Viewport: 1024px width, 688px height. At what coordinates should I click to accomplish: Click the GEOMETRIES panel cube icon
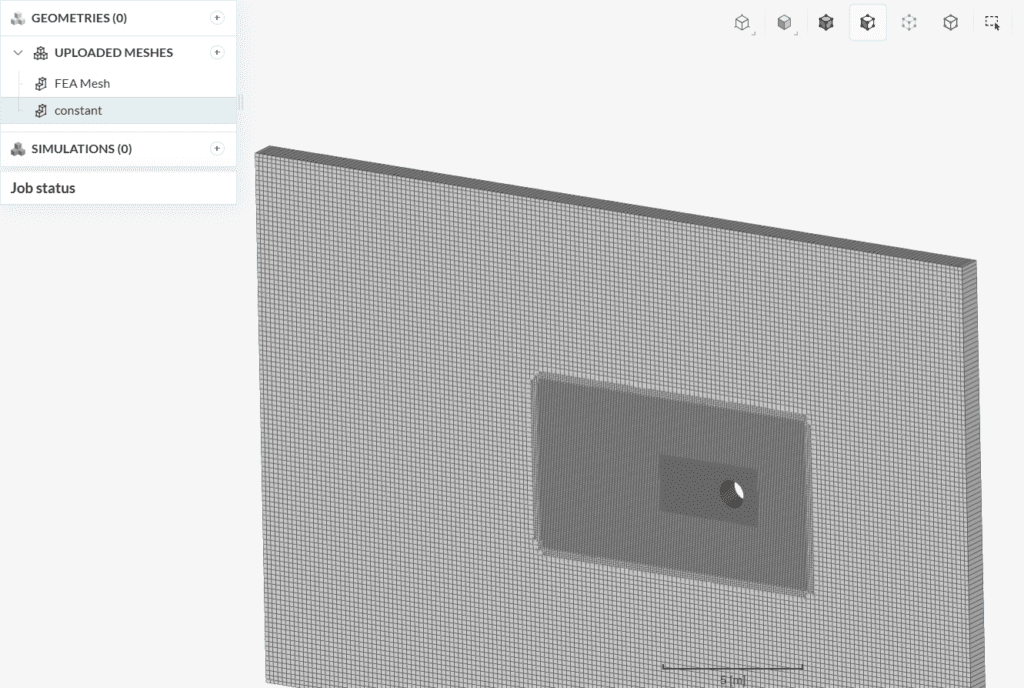pos(17,17)
